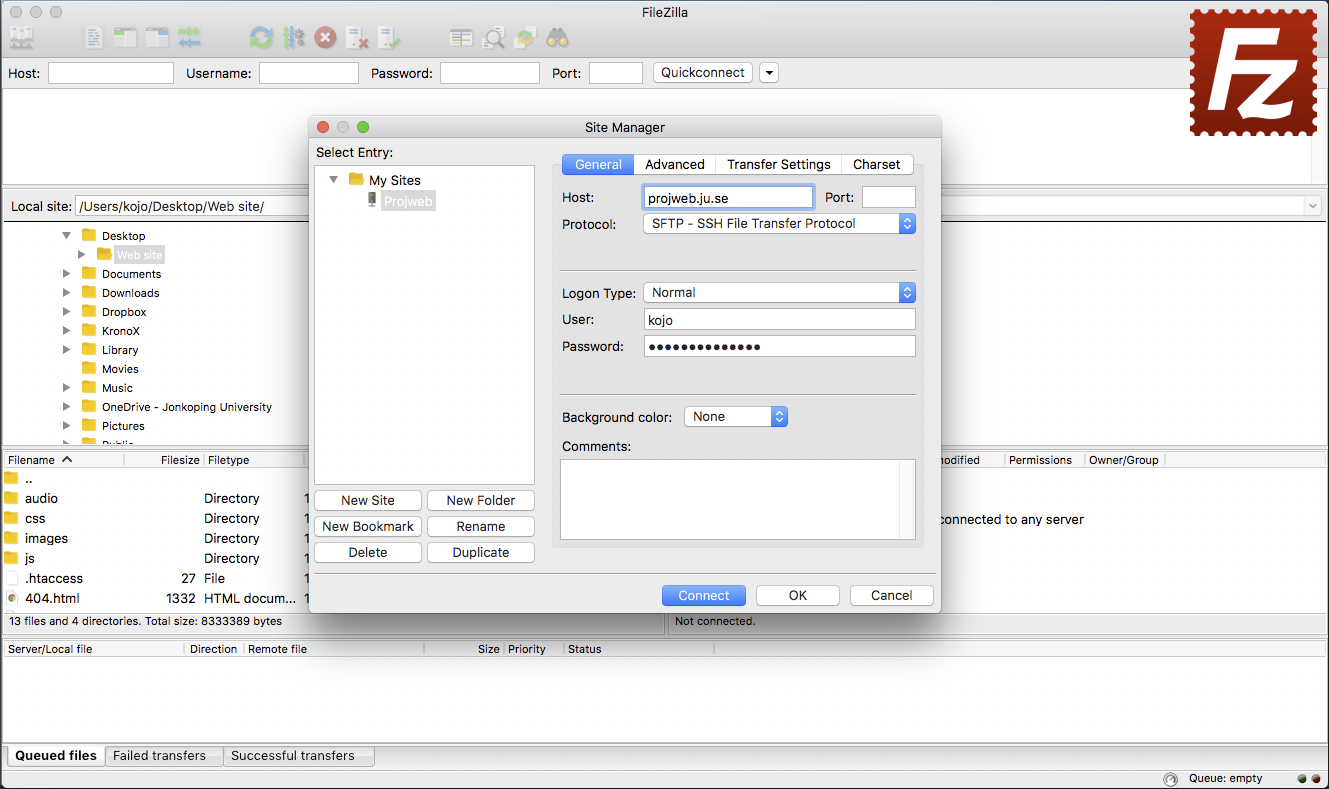This screenshot has height=789, width=1329.
Task: Click the Dropbox folder icon in tree
Action: [x=89, y=311]
